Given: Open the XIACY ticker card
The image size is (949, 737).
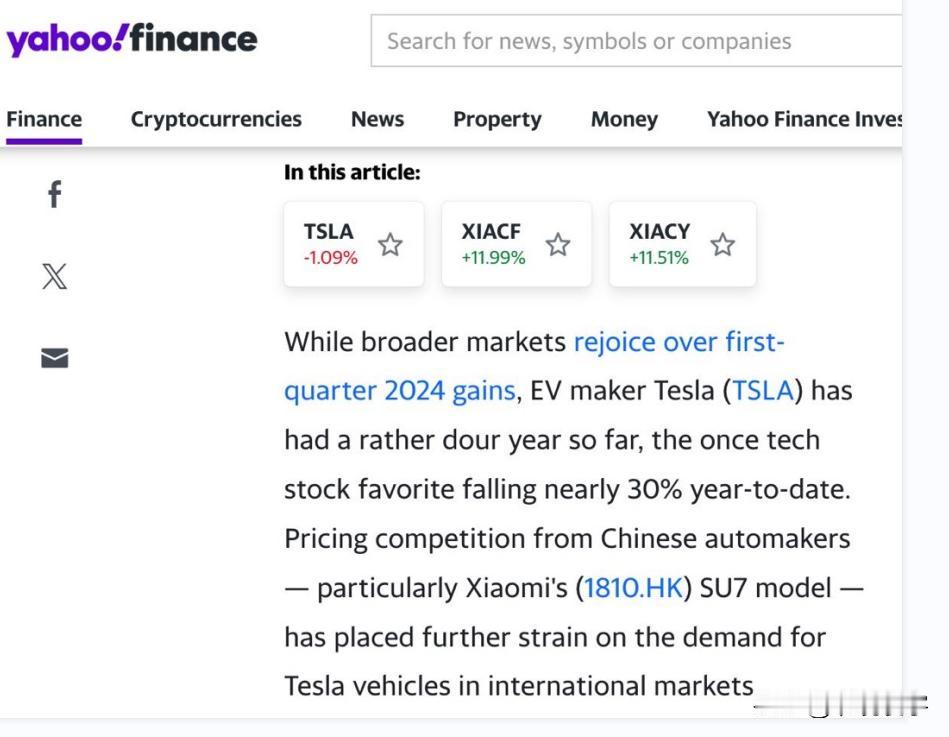Looking at the screenshot, I should [x=659, y=243].
